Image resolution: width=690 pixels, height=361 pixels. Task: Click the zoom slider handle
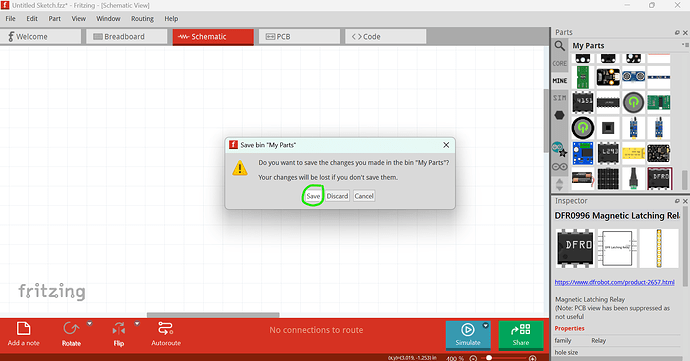(x=488, y=358)
